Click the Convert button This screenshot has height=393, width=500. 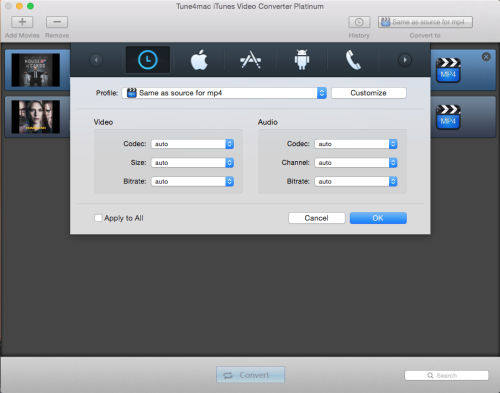point(250,375)
